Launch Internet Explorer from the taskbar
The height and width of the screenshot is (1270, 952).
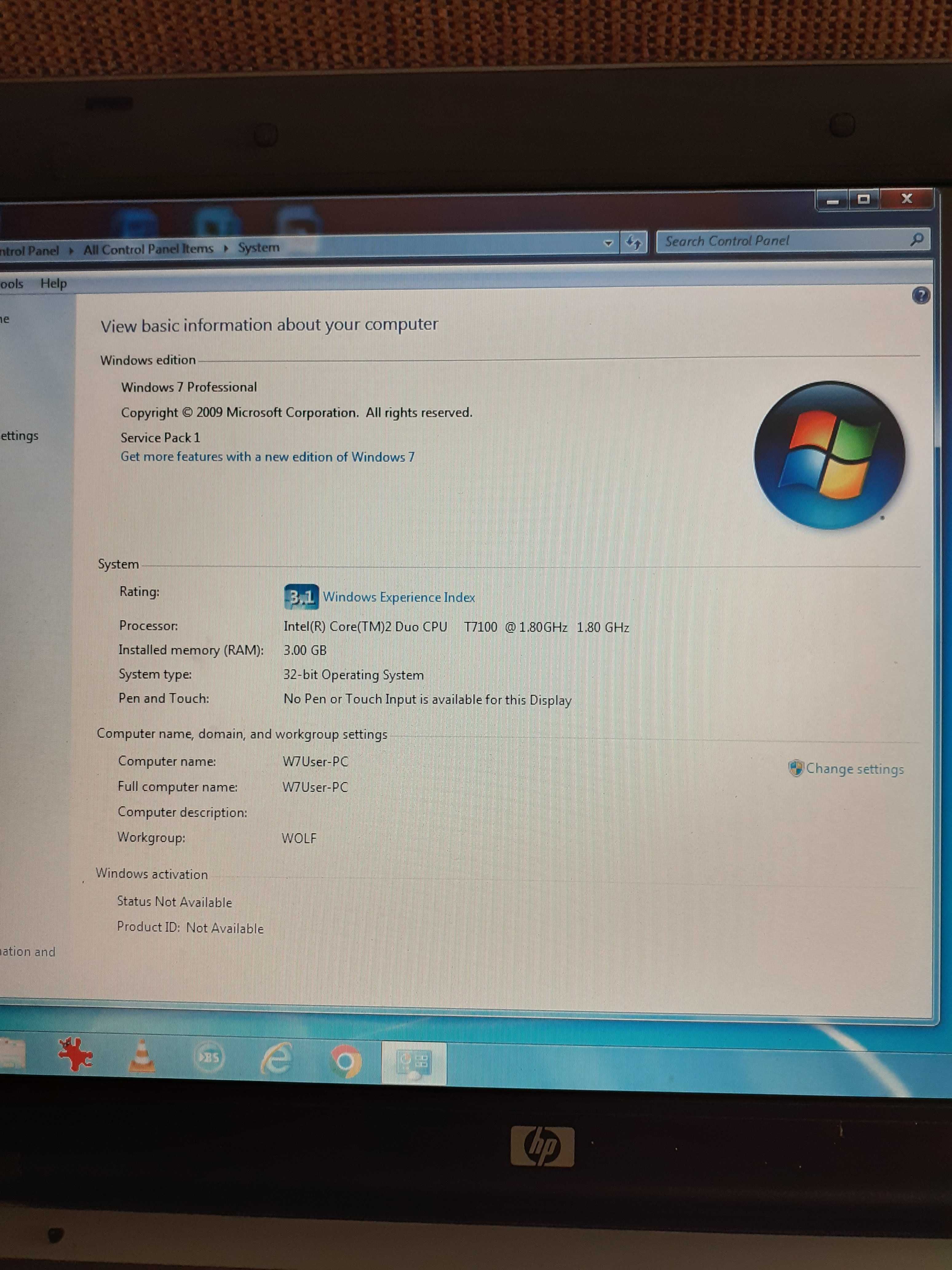click(277, 1058)
